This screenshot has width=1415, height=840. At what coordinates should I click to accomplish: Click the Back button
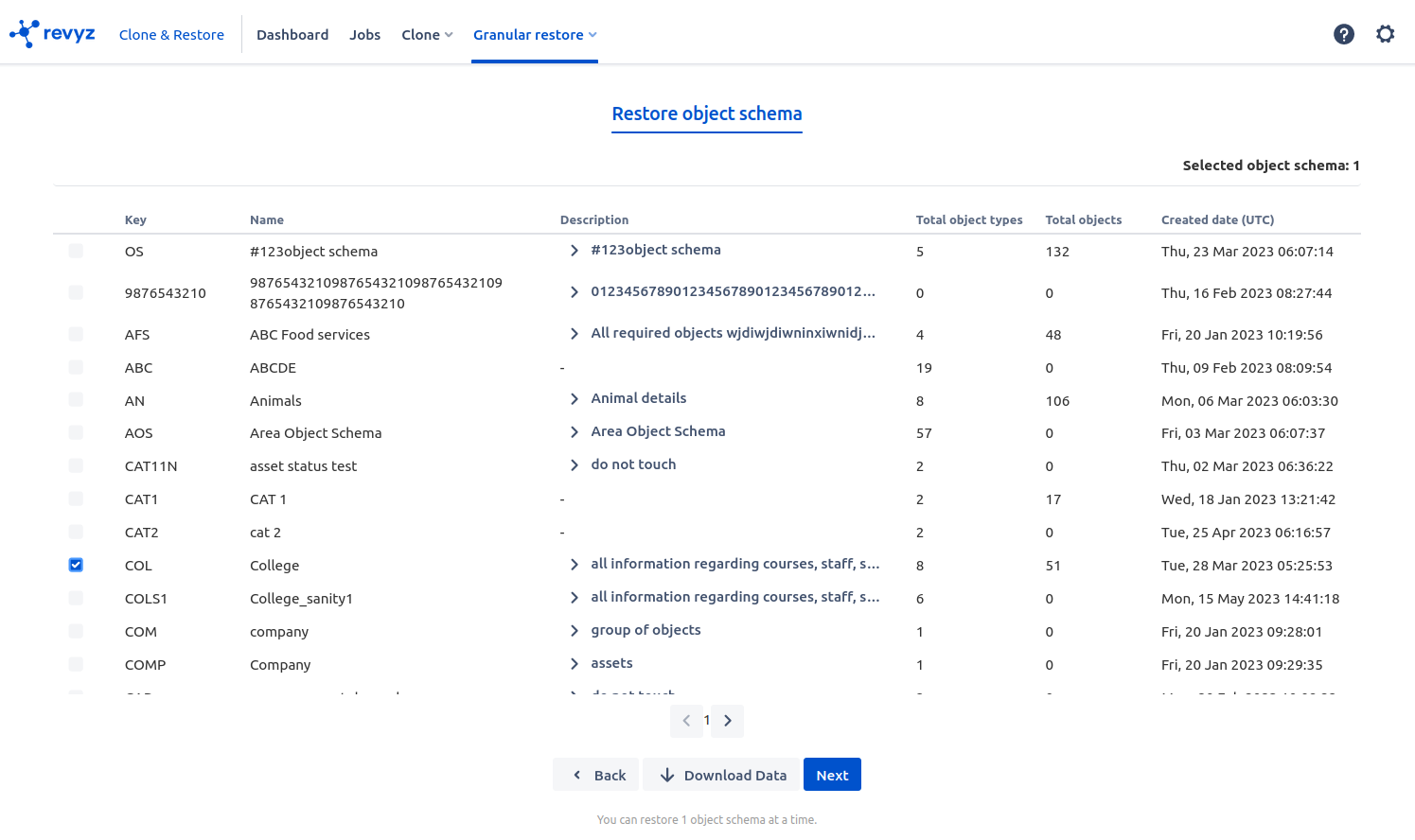[x=596, y=775]
